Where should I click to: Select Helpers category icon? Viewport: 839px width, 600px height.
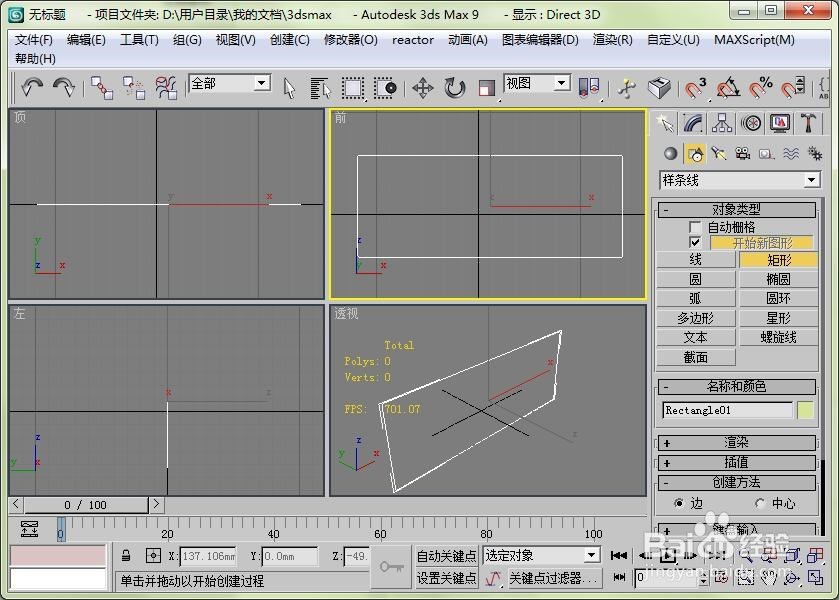766,154
